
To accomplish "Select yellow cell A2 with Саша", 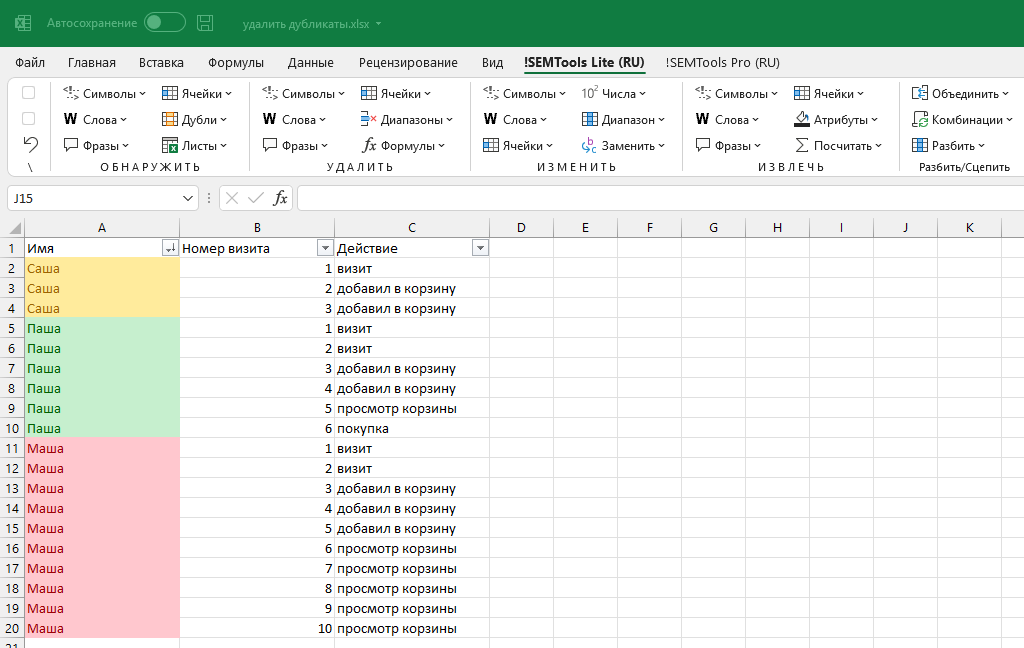I will (102, 268).
